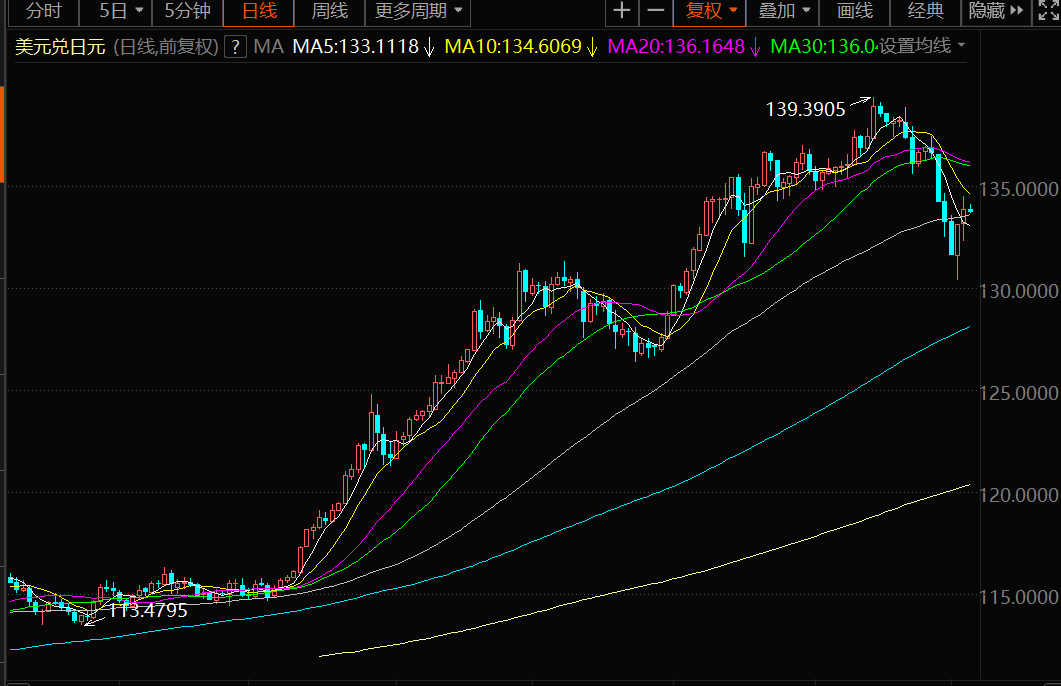Open the 复权 adjustment dropdown
1061x686 pixels.
733,12
